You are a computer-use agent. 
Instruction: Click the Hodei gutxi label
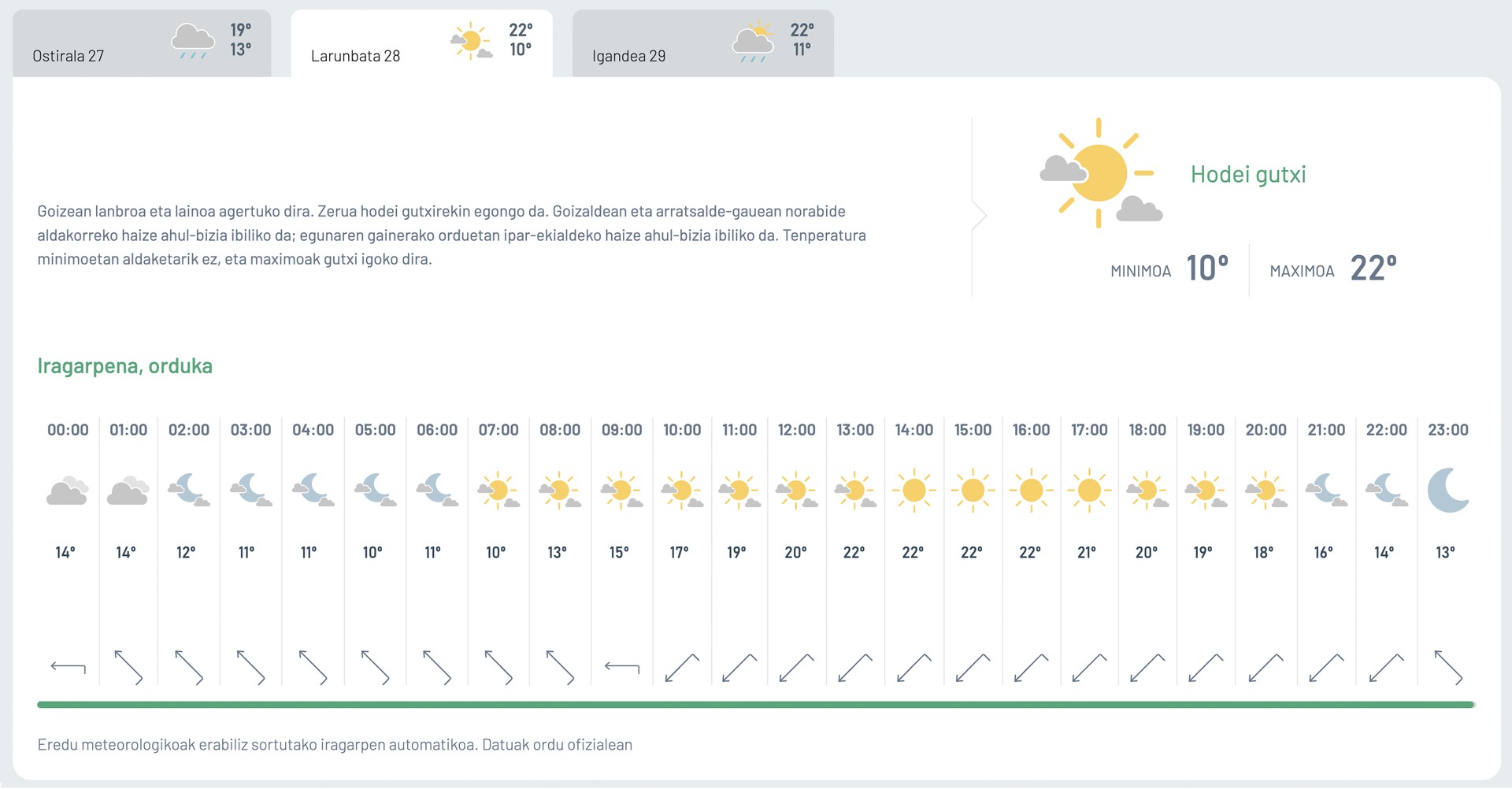click(x=1248, y=174)
